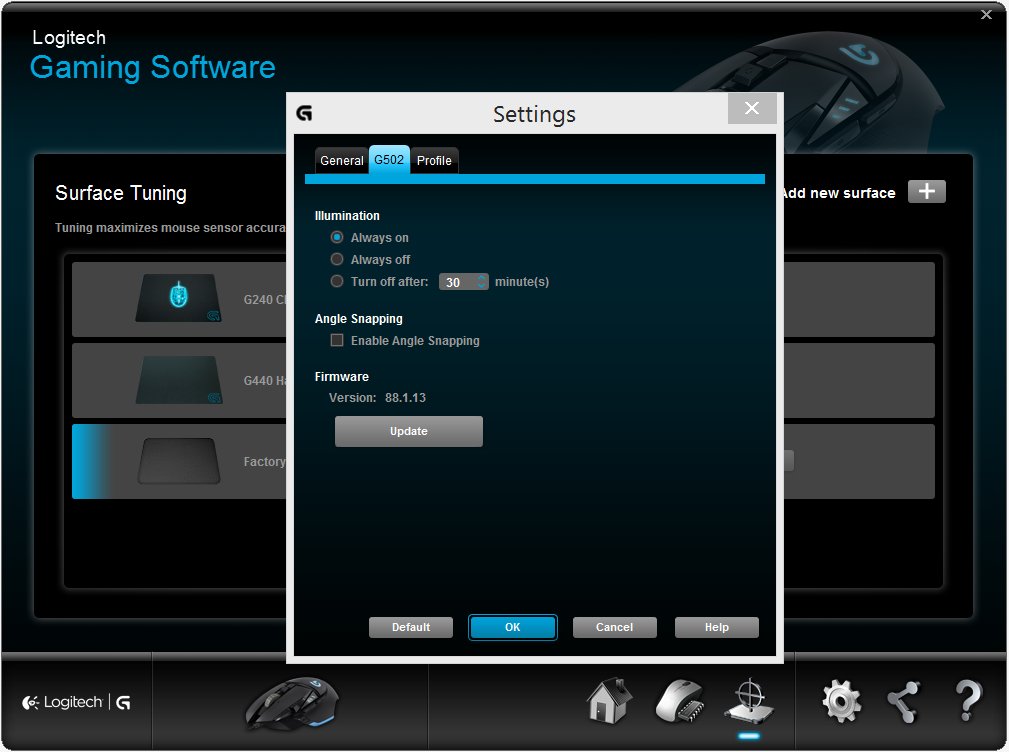Viewport: 1009px width, 752px height.
Task: Select the Surface Tuning crosshair icon
Action: click(x=749, y=701)
